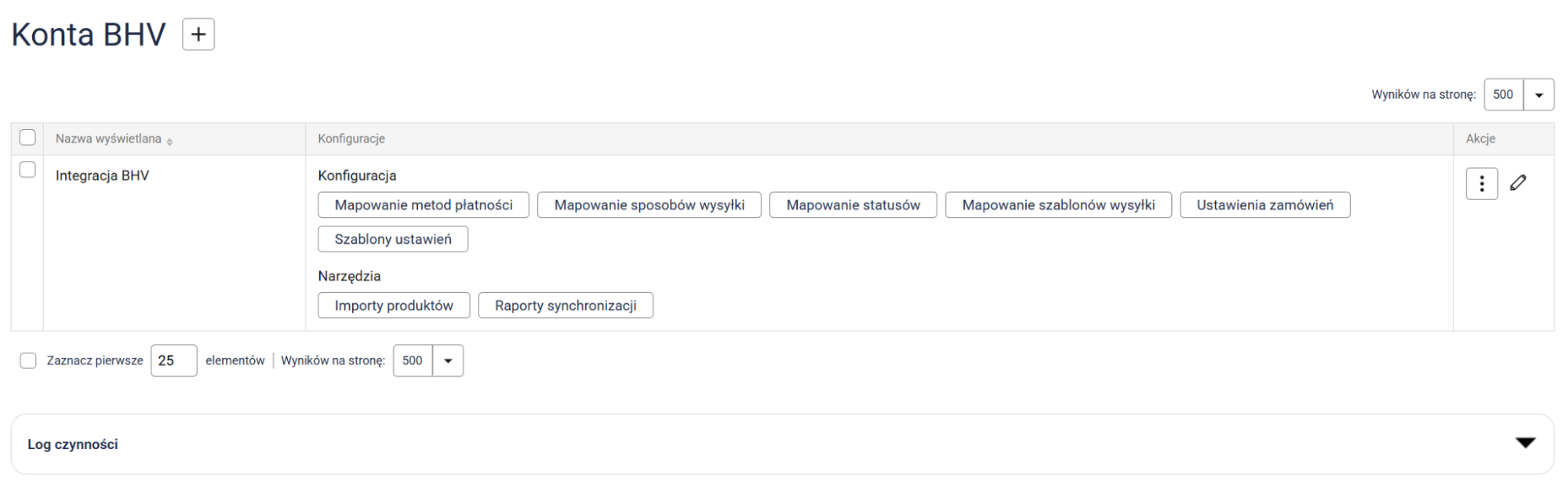Go to Ustawienia zamówień

(x=1264, y=205)
